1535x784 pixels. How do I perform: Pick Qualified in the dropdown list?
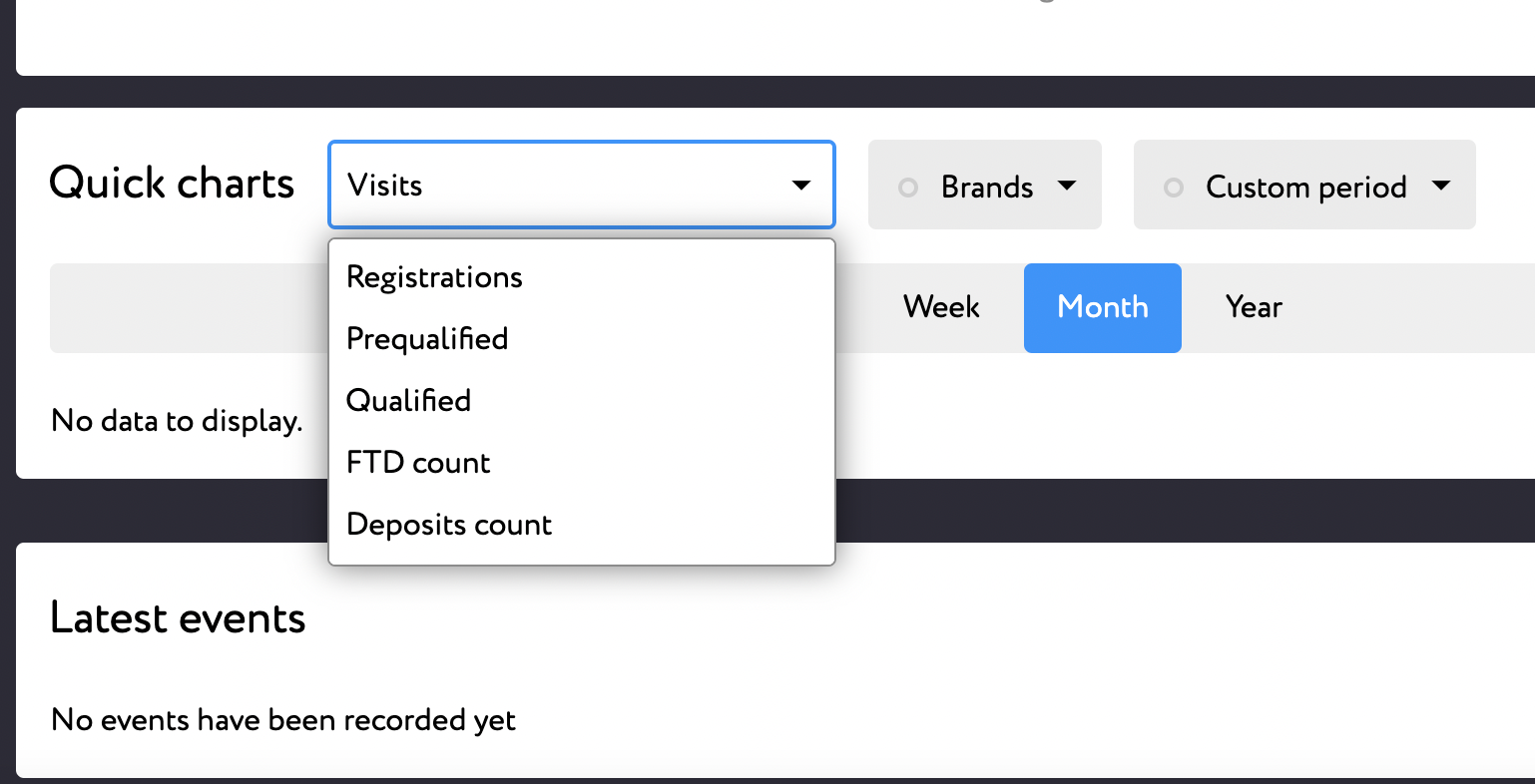(408, 401)
